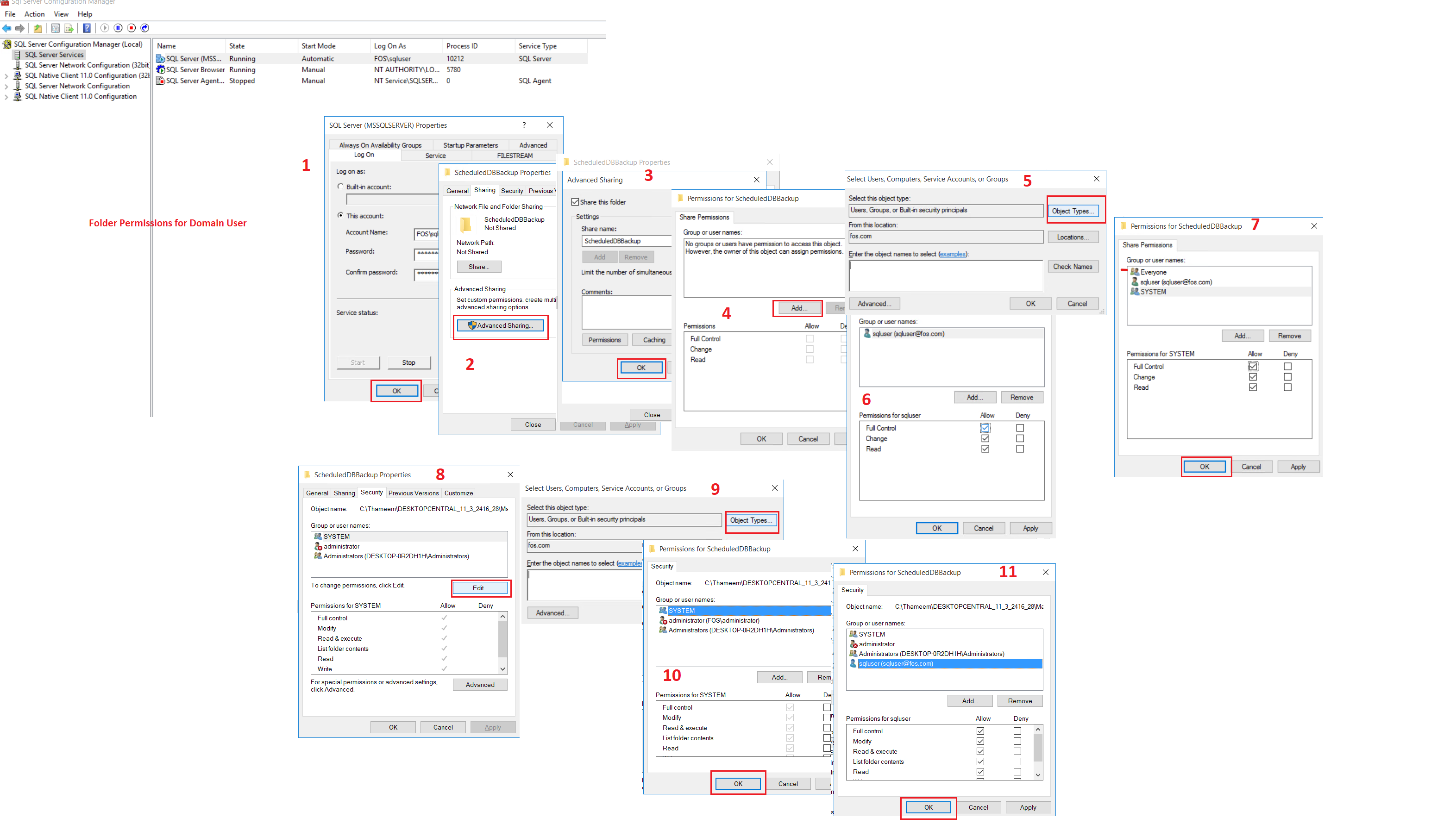The image size is (1456, 824).
Task: Click the properties window toolbar icon
Action: coord(56,28)
